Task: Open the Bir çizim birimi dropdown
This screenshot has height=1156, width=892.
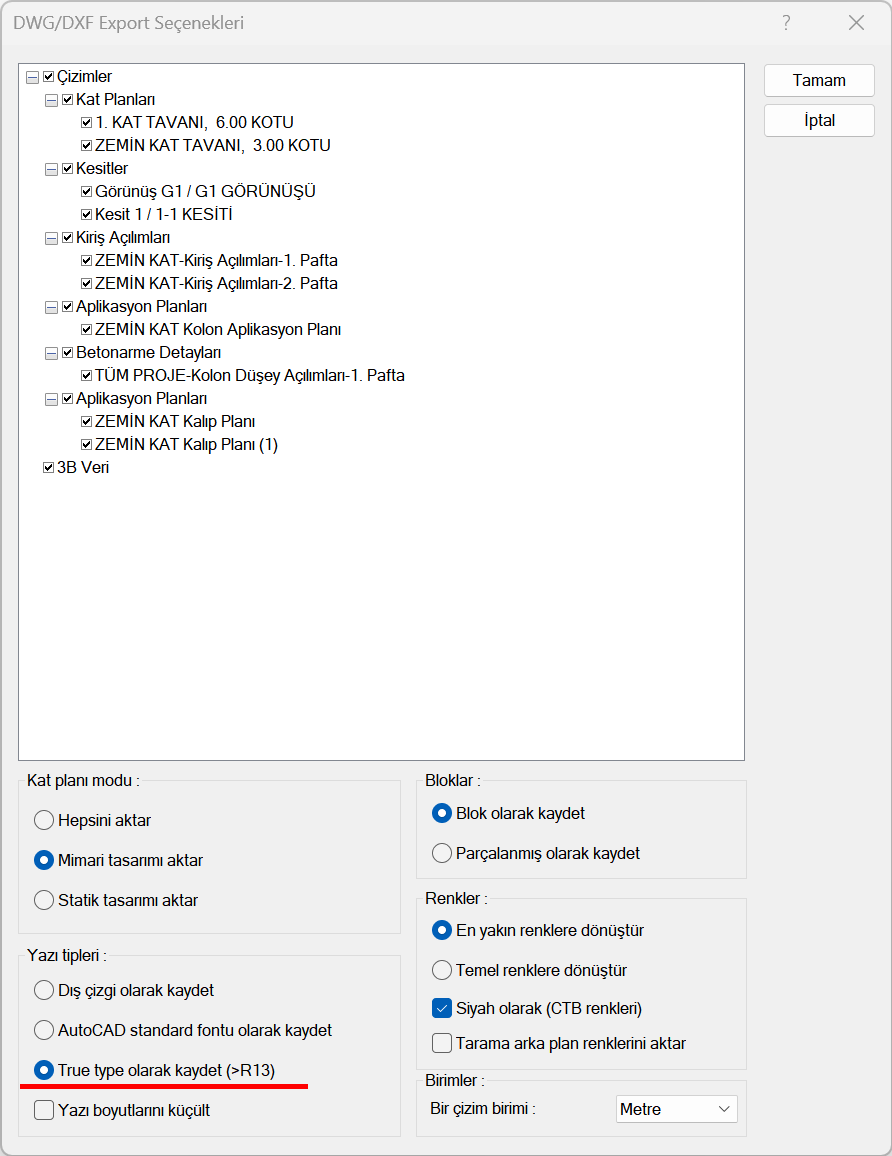Action: 677,1109
